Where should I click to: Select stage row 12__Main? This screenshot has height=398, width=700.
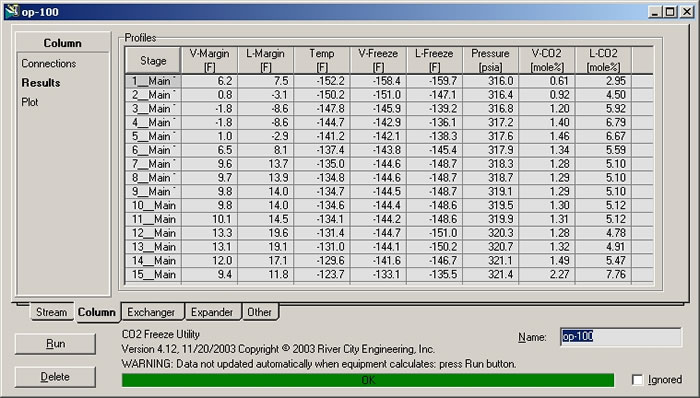point(153,233)
